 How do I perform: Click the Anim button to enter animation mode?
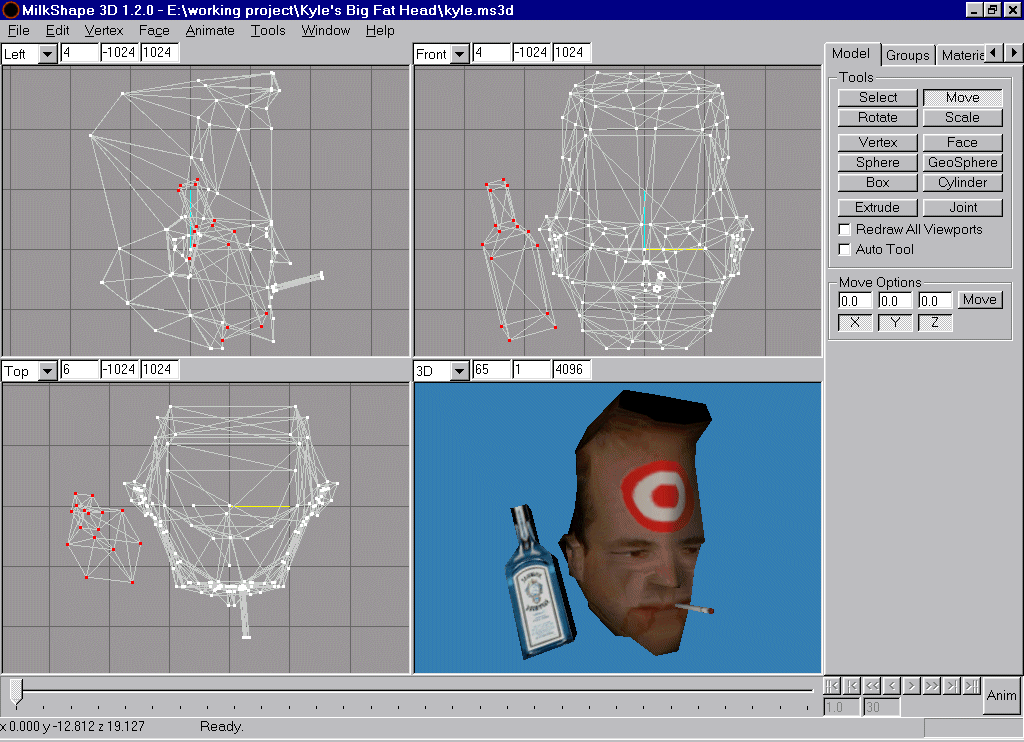[x=1001, y=695]
